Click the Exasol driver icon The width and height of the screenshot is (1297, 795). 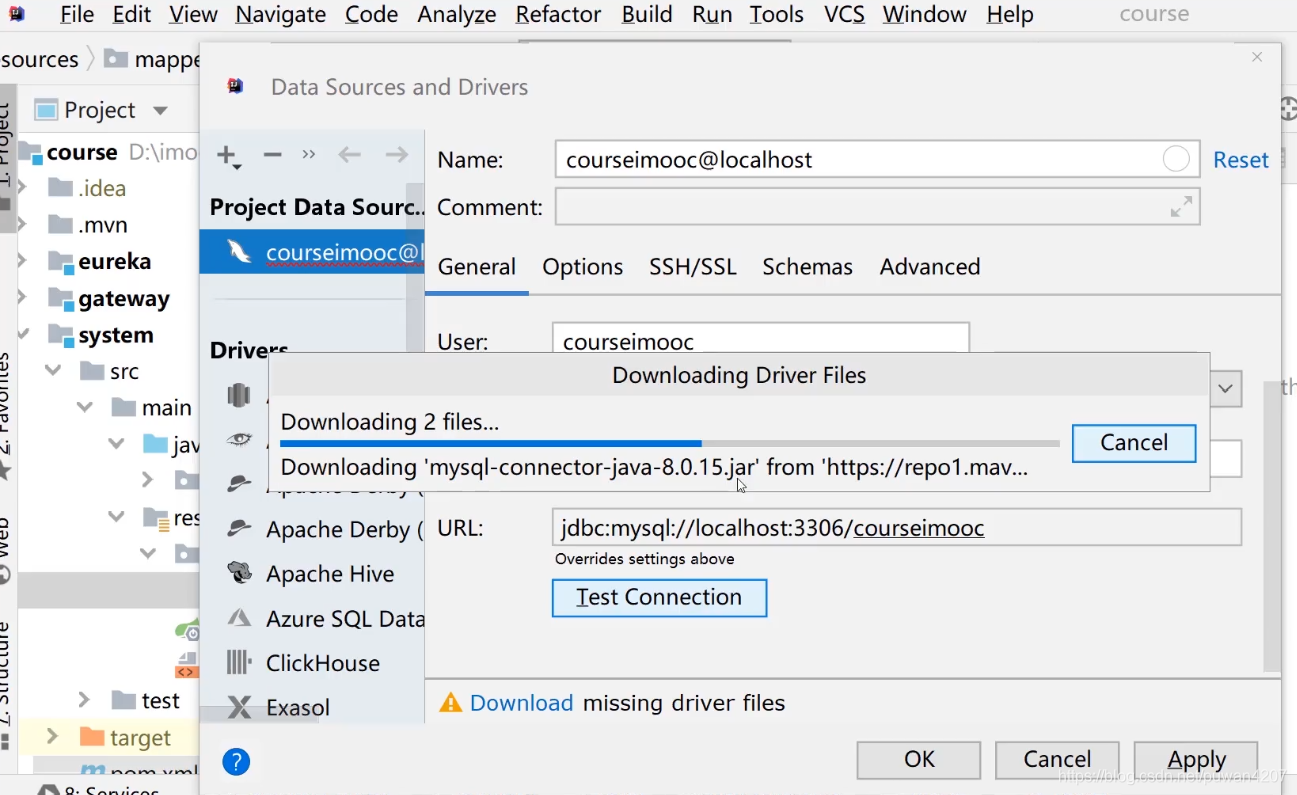click(239, 708)
